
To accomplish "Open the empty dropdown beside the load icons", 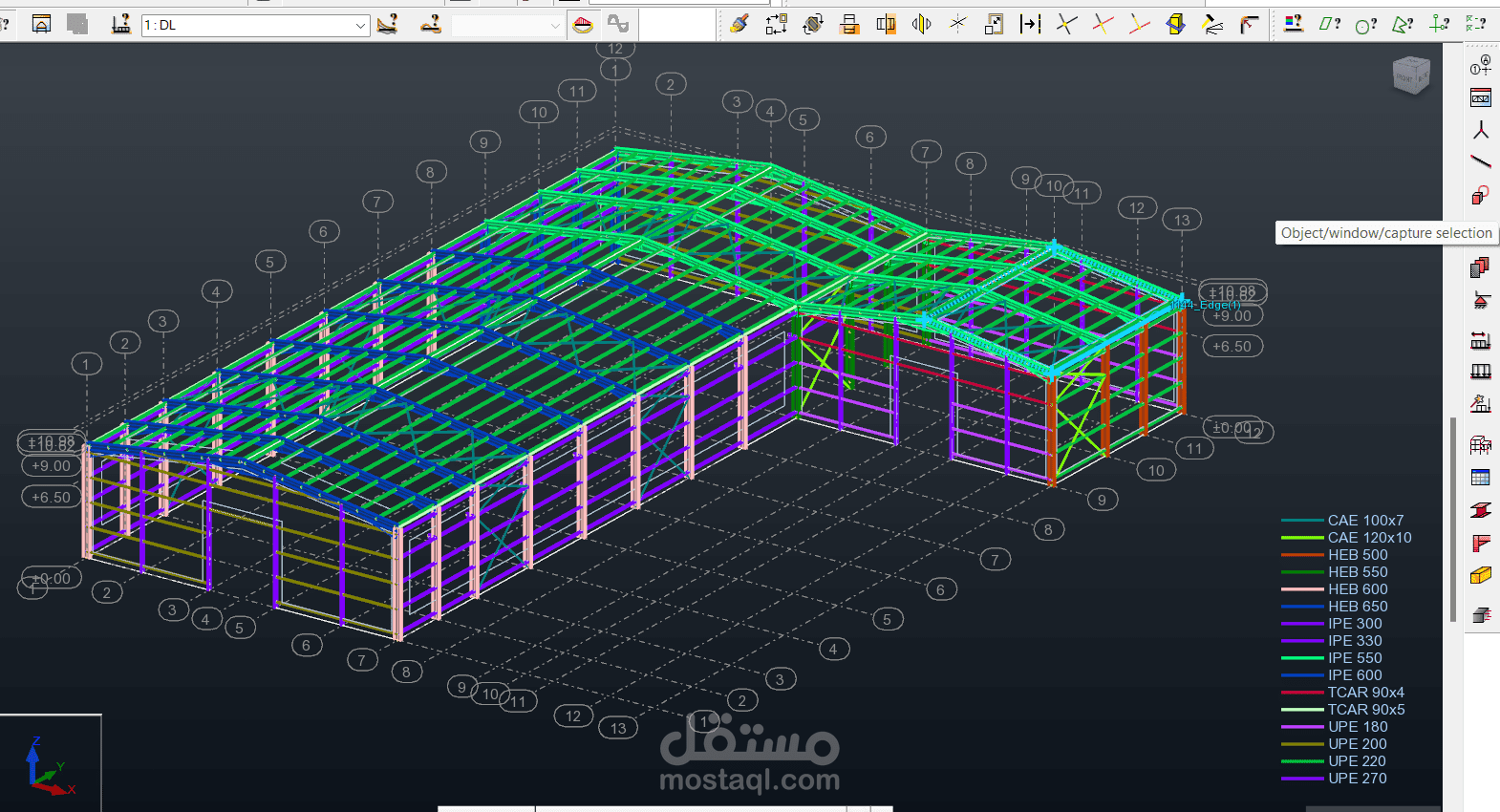I will (x=506, y=26).
